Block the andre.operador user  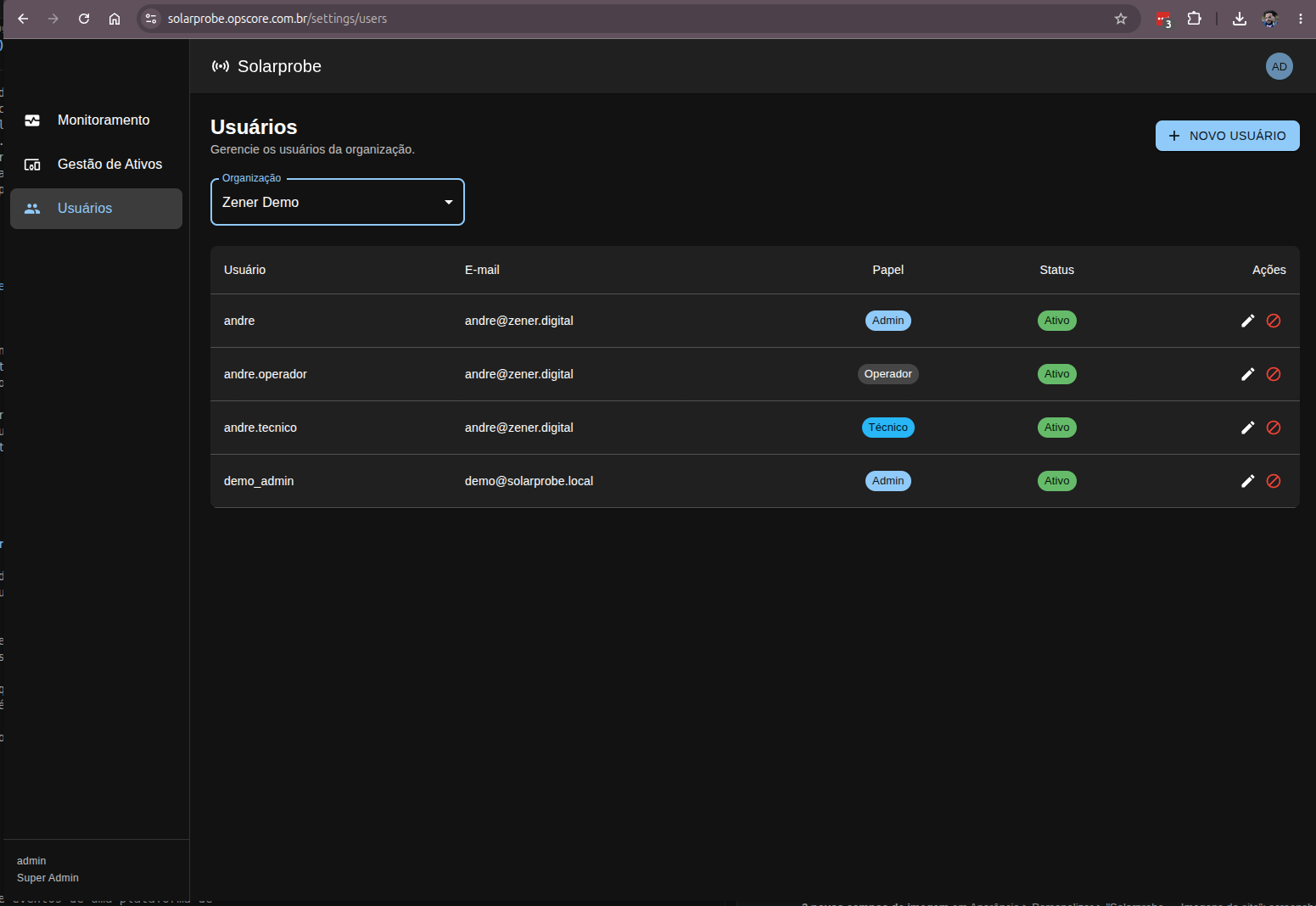[x=1274, y=374]
